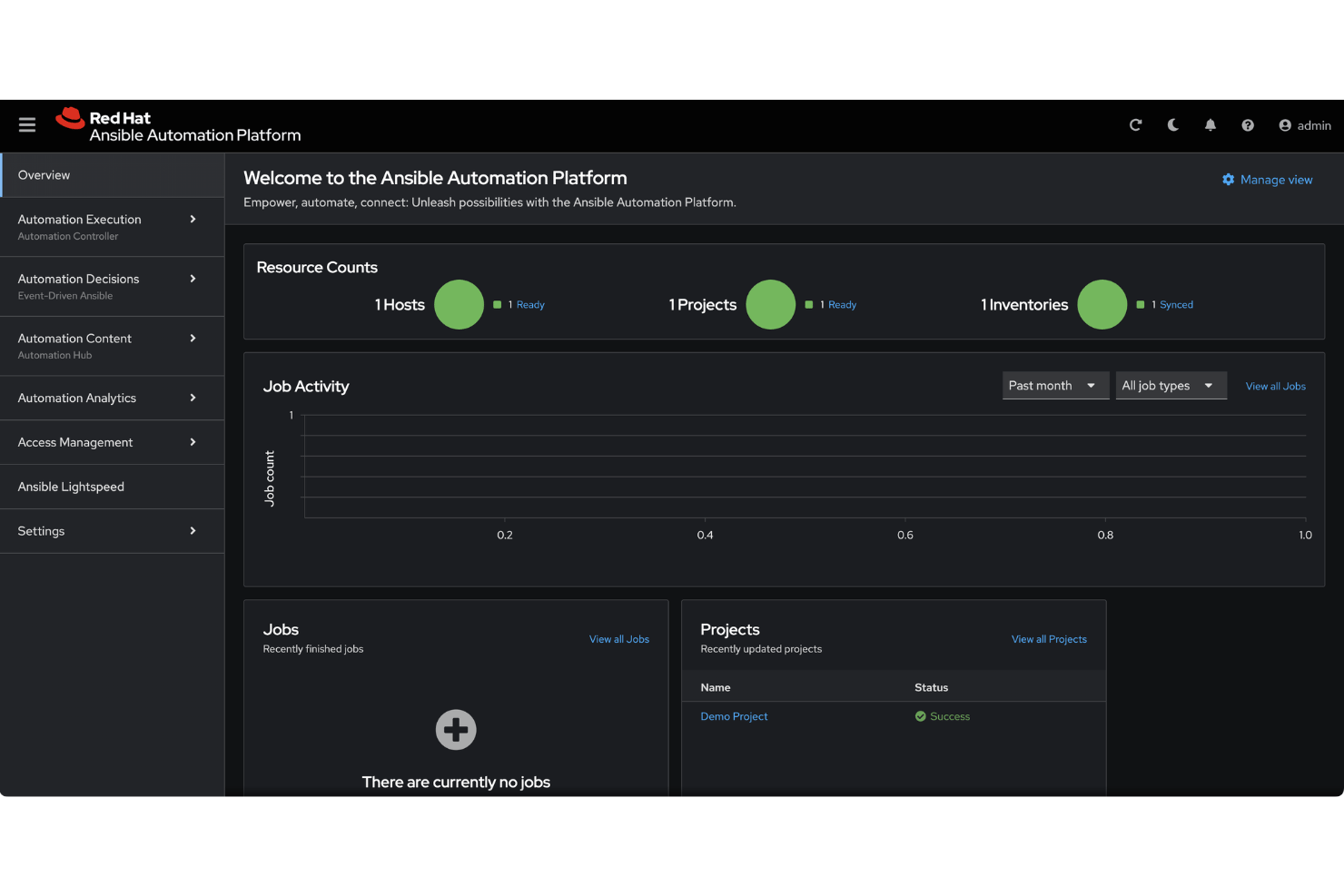The height and width of the screenshot is (896, 1344).
Task: Click the Manage view gear icon
Action: (x=1228, y=180)
